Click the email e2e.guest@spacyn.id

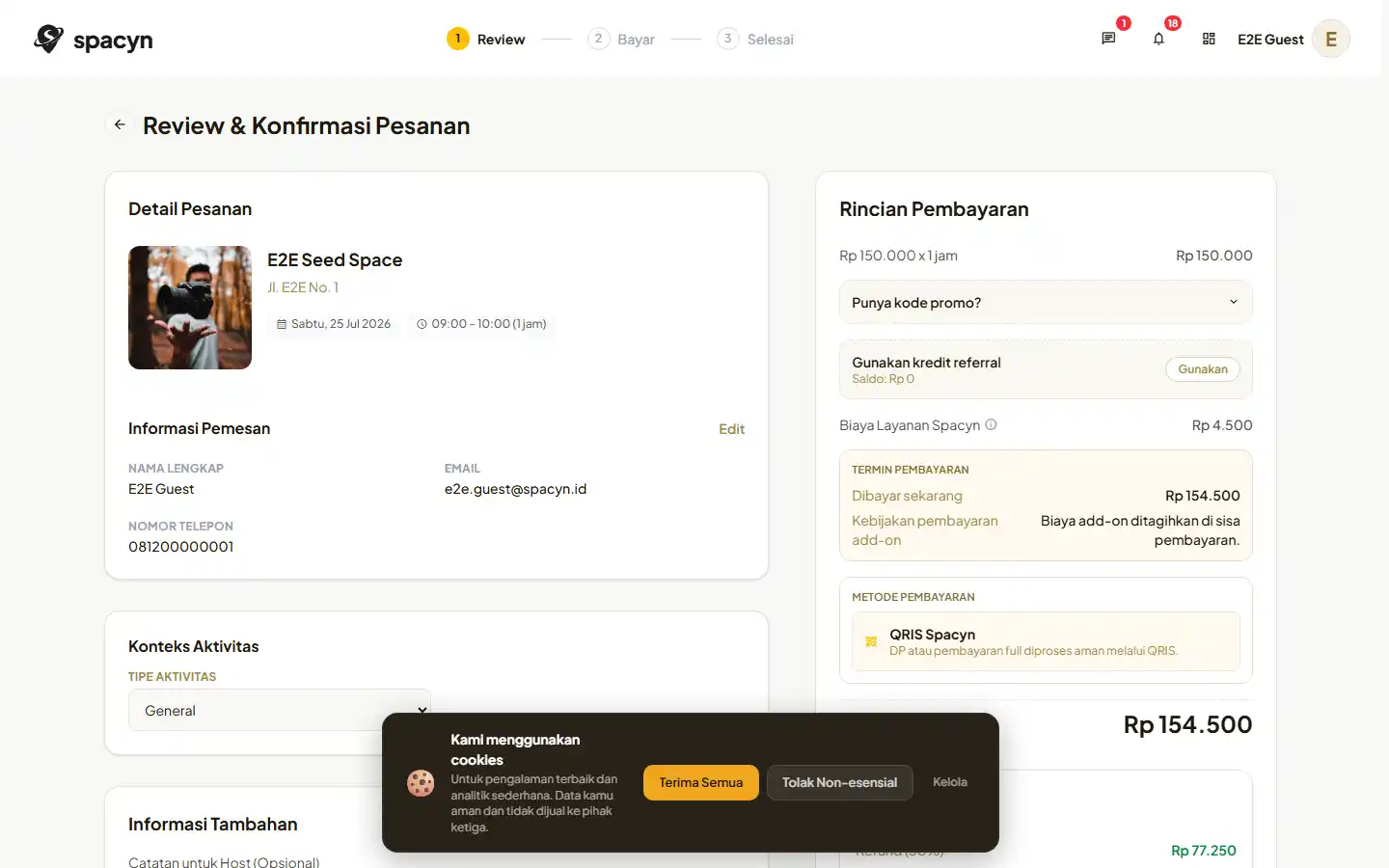click(x=515, y=489)
